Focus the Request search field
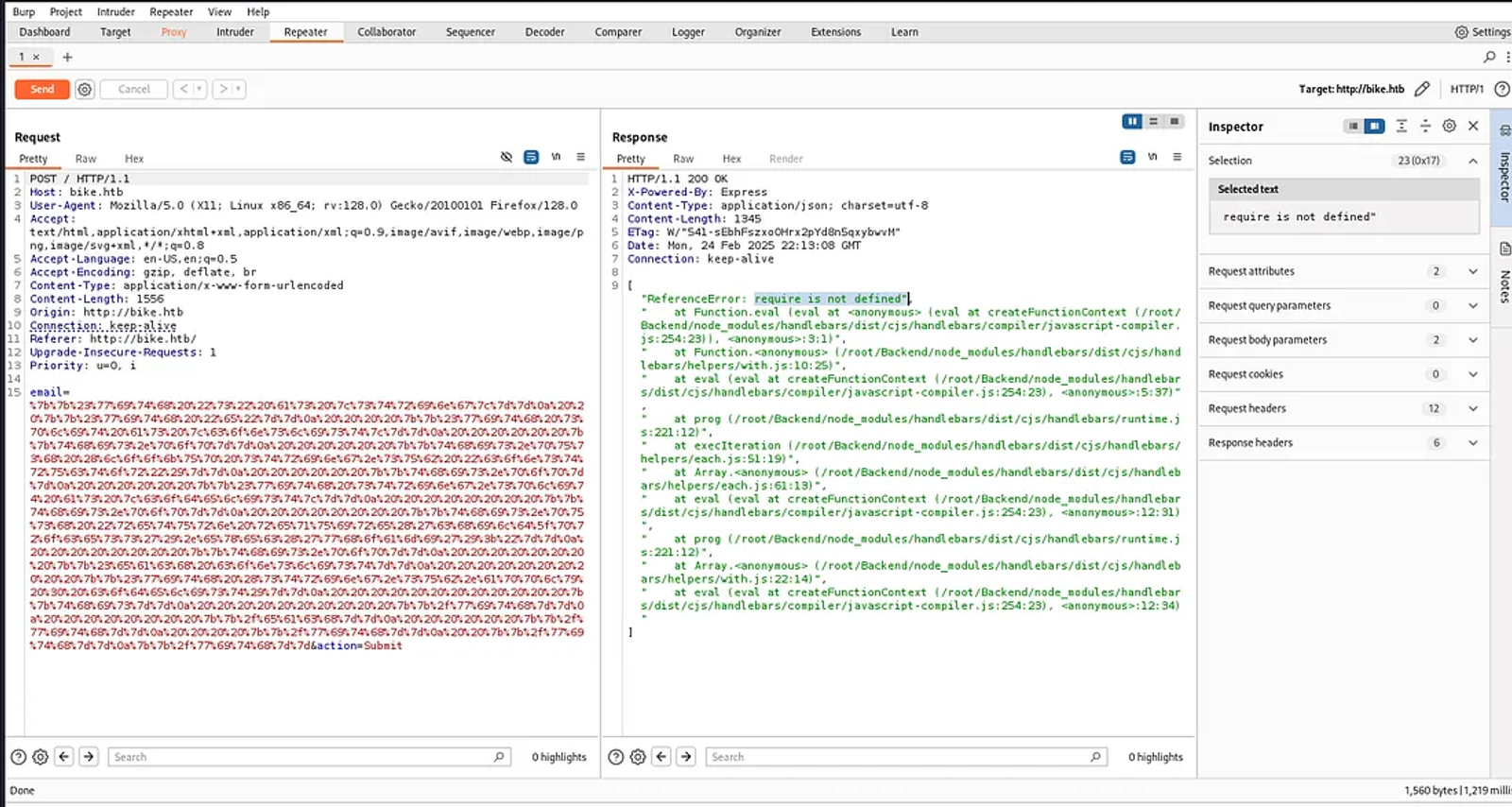 (x=309, y=757)
